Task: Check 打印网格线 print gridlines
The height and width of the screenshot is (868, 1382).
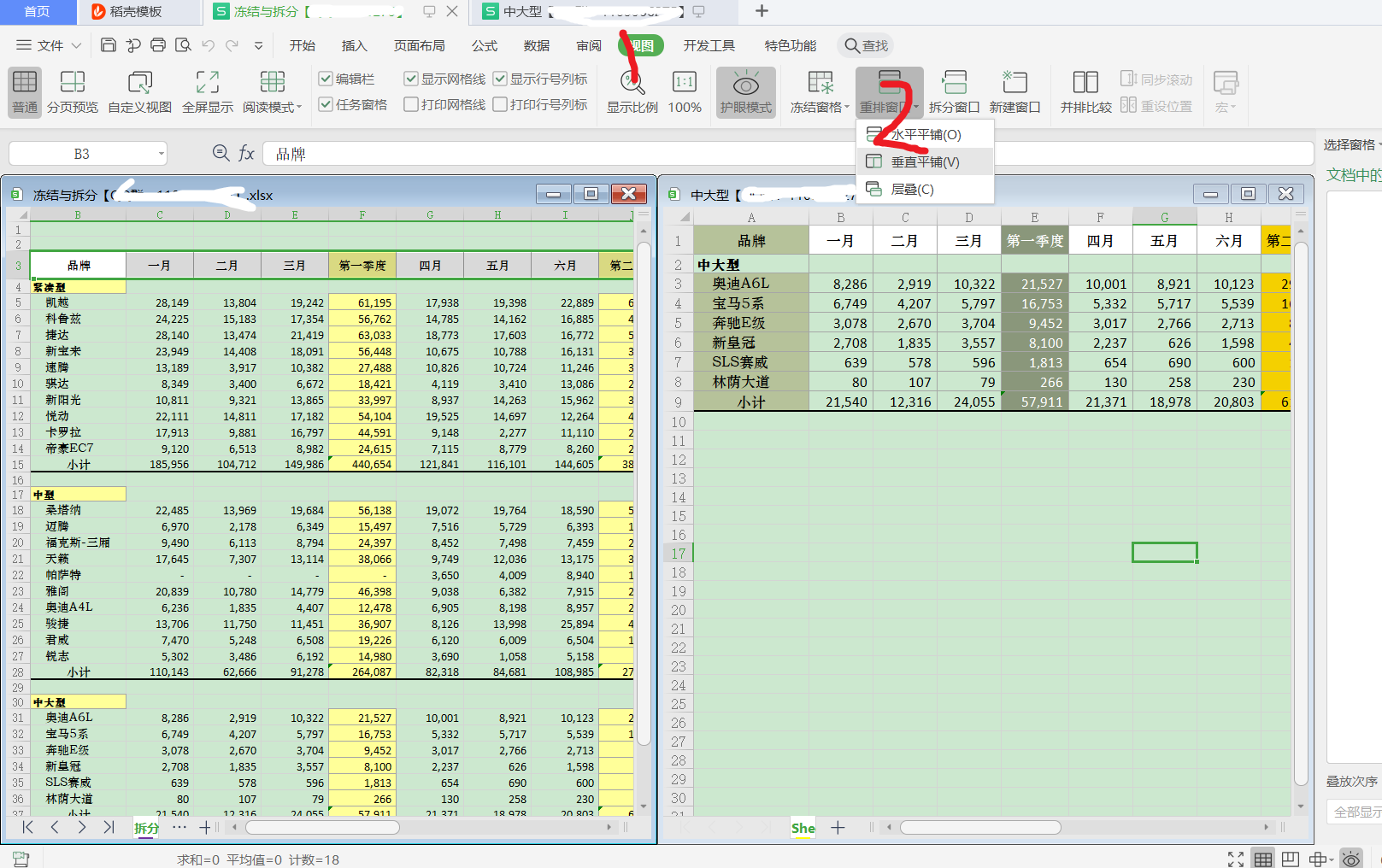Action: click(x=411, y=104)
